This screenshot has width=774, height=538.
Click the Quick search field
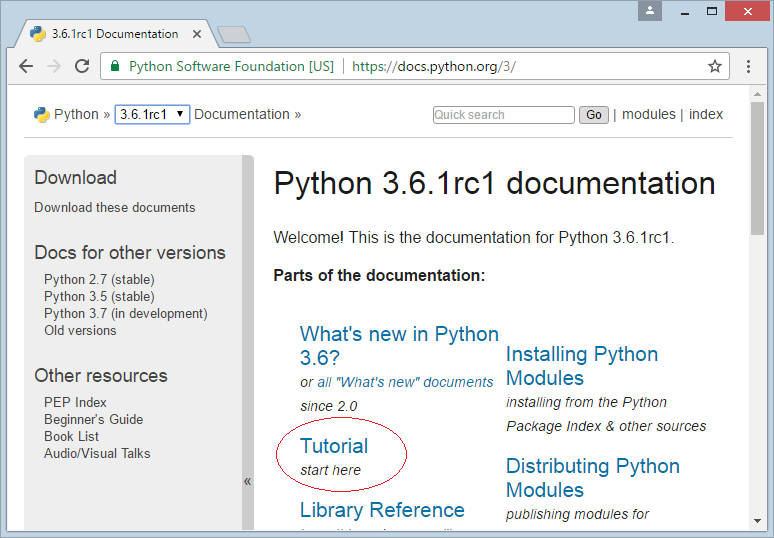click(x=503, y=115)
